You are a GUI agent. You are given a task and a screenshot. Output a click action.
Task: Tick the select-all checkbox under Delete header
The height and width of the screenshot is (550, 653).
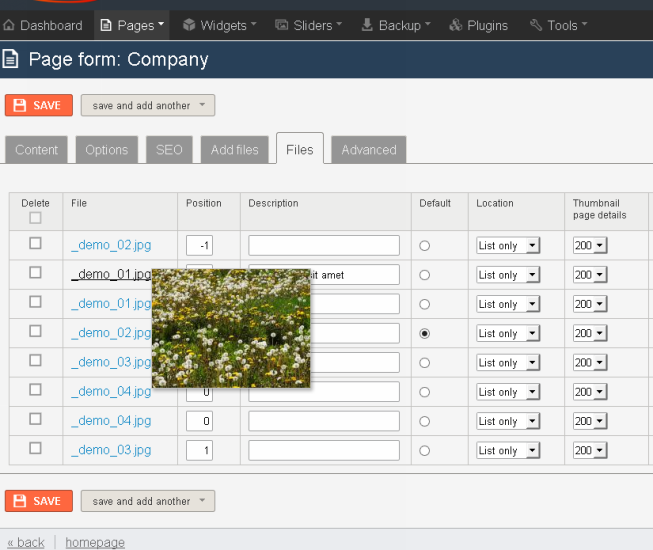click(x=35, y=218)
